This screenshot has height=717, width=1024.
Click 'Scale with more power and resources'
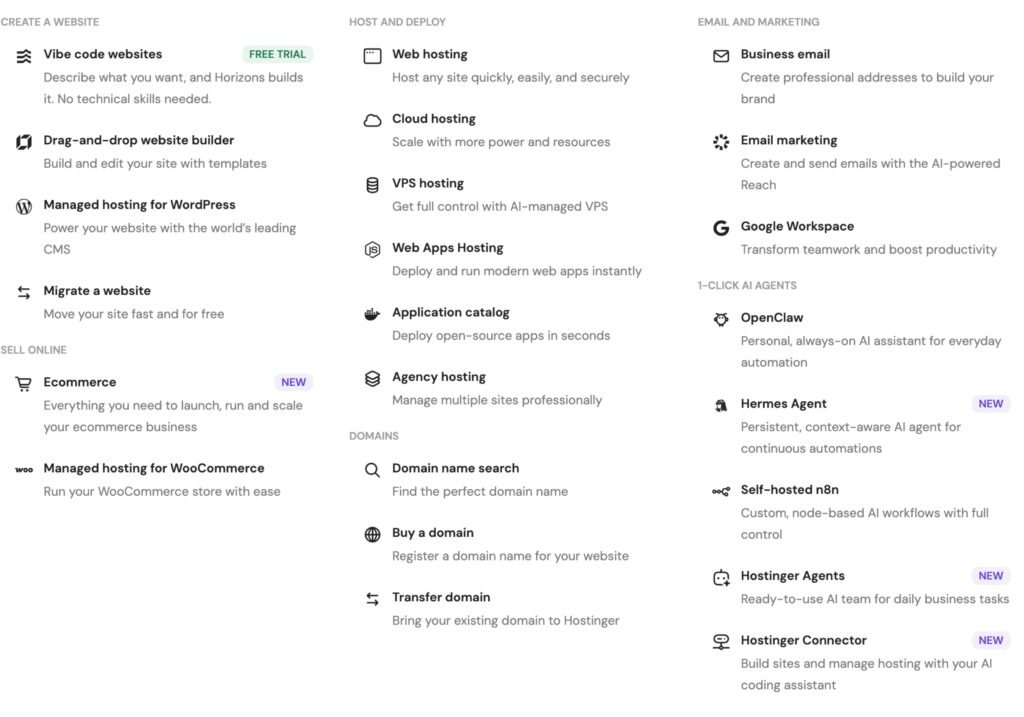(x=501, y=142)
